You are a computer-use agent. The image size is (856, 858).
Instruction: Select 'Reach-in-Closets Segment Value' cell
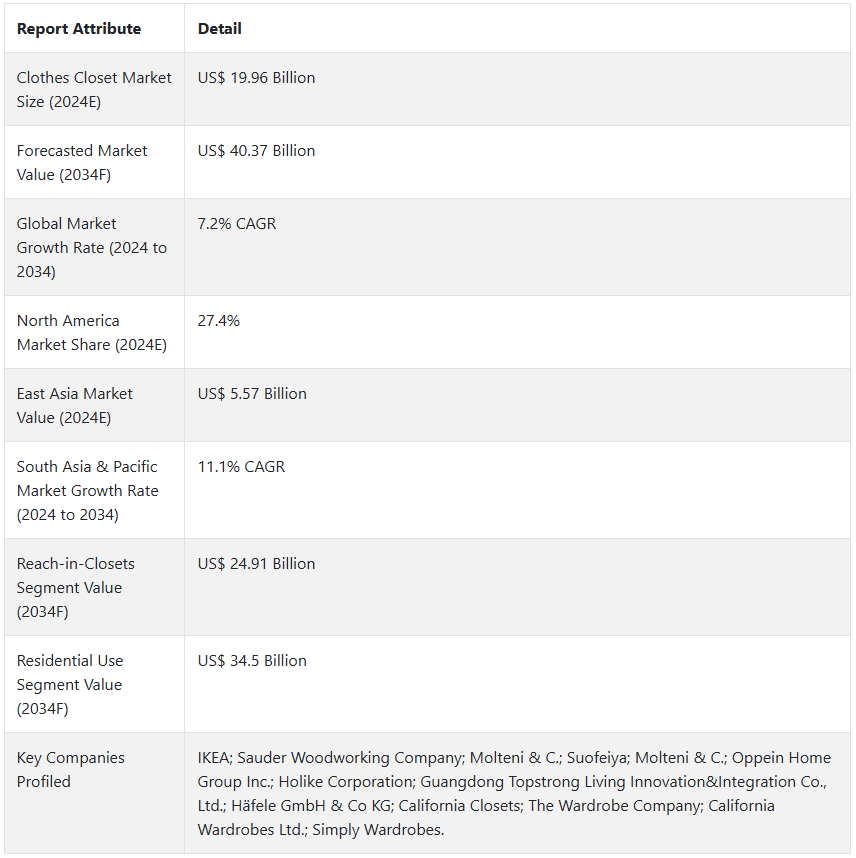76,587
